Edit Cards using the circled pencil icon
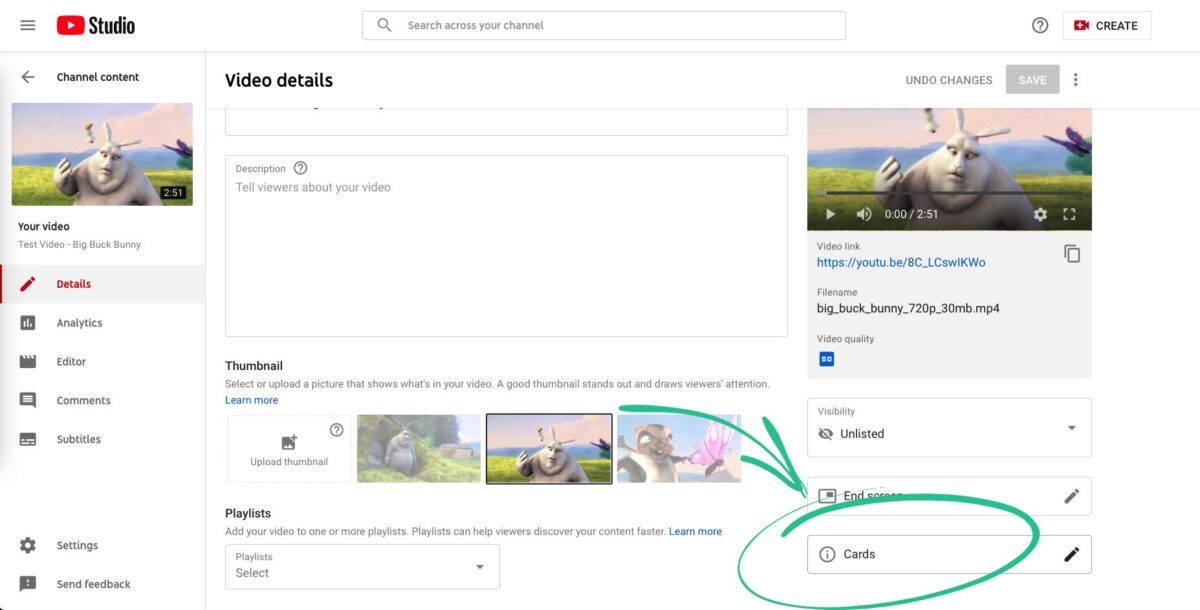Viewport: 1200px width, 610px height. click(1071, 553)
